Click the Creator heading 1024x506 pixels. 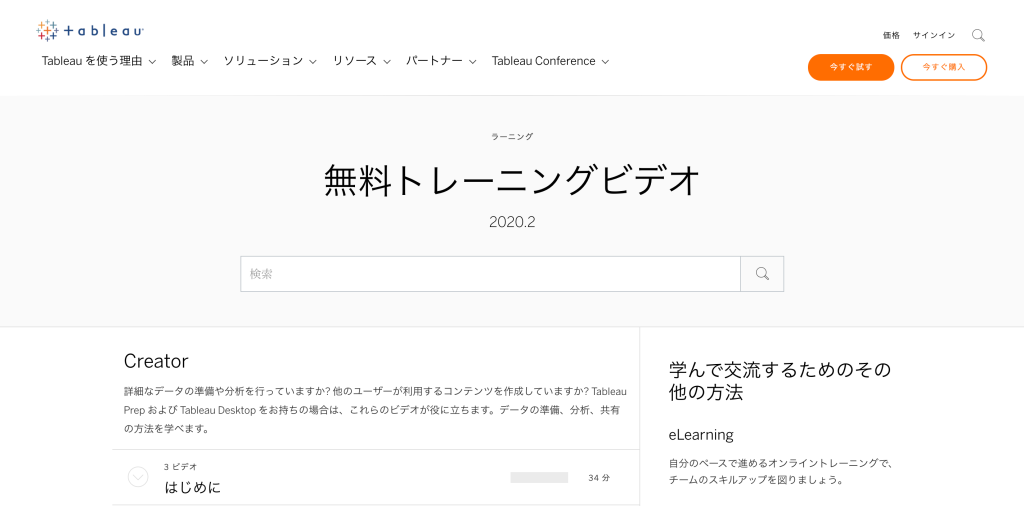[x=156, y=361]
